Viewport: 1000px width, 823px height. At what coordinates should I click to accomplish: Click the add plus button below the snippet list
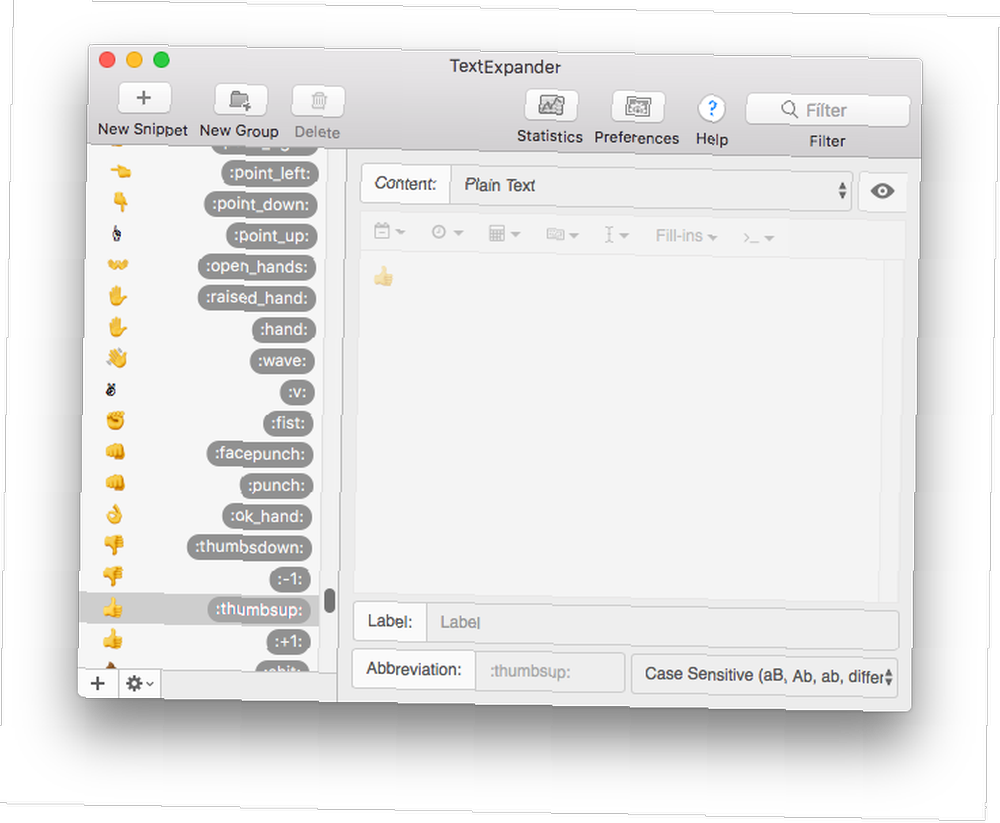[x=98, y=683]
